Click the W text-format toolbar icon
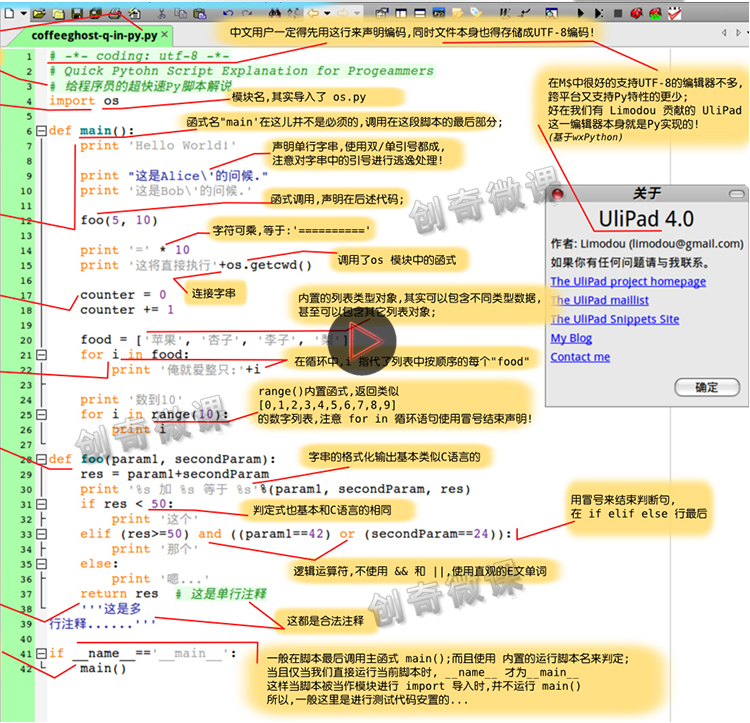This screenshot has width=750, height=723. point(505,13)
